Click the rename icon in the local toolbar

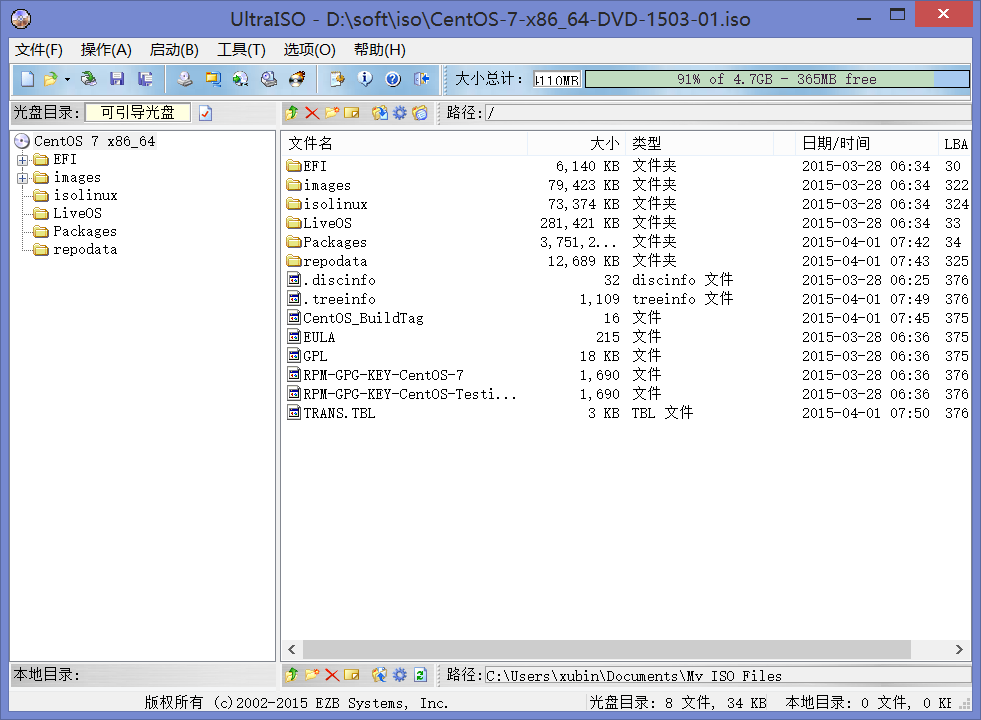(352, 675)
